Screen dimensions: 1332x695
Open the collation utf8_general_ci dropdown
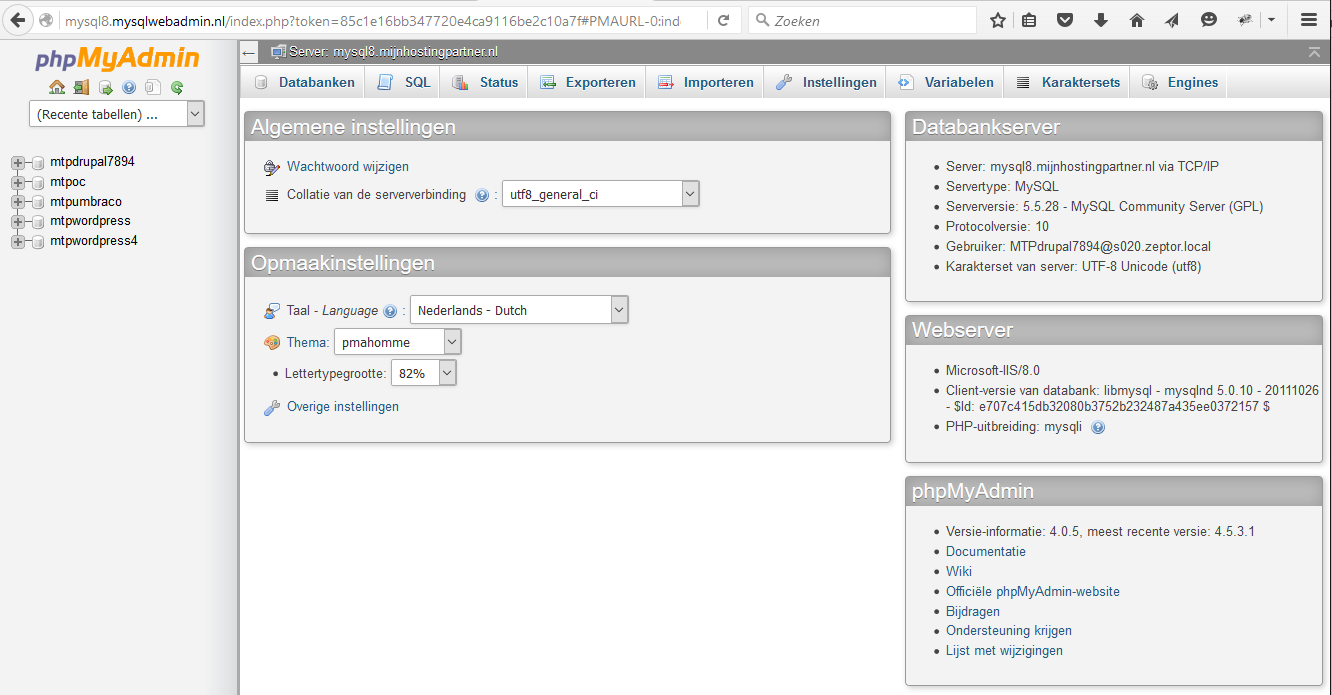click(x=600, y=195)
